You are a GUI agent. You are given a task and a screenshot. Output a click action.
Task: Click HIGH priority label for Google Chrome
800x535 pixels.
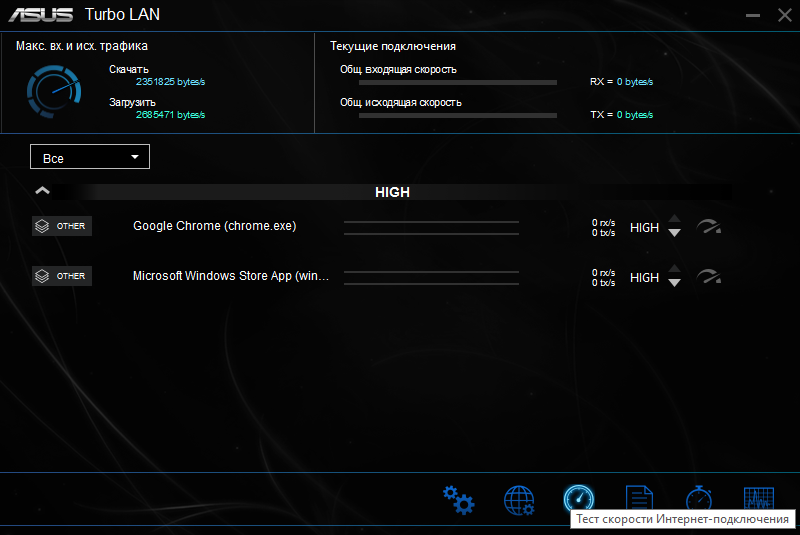[644, 228]
